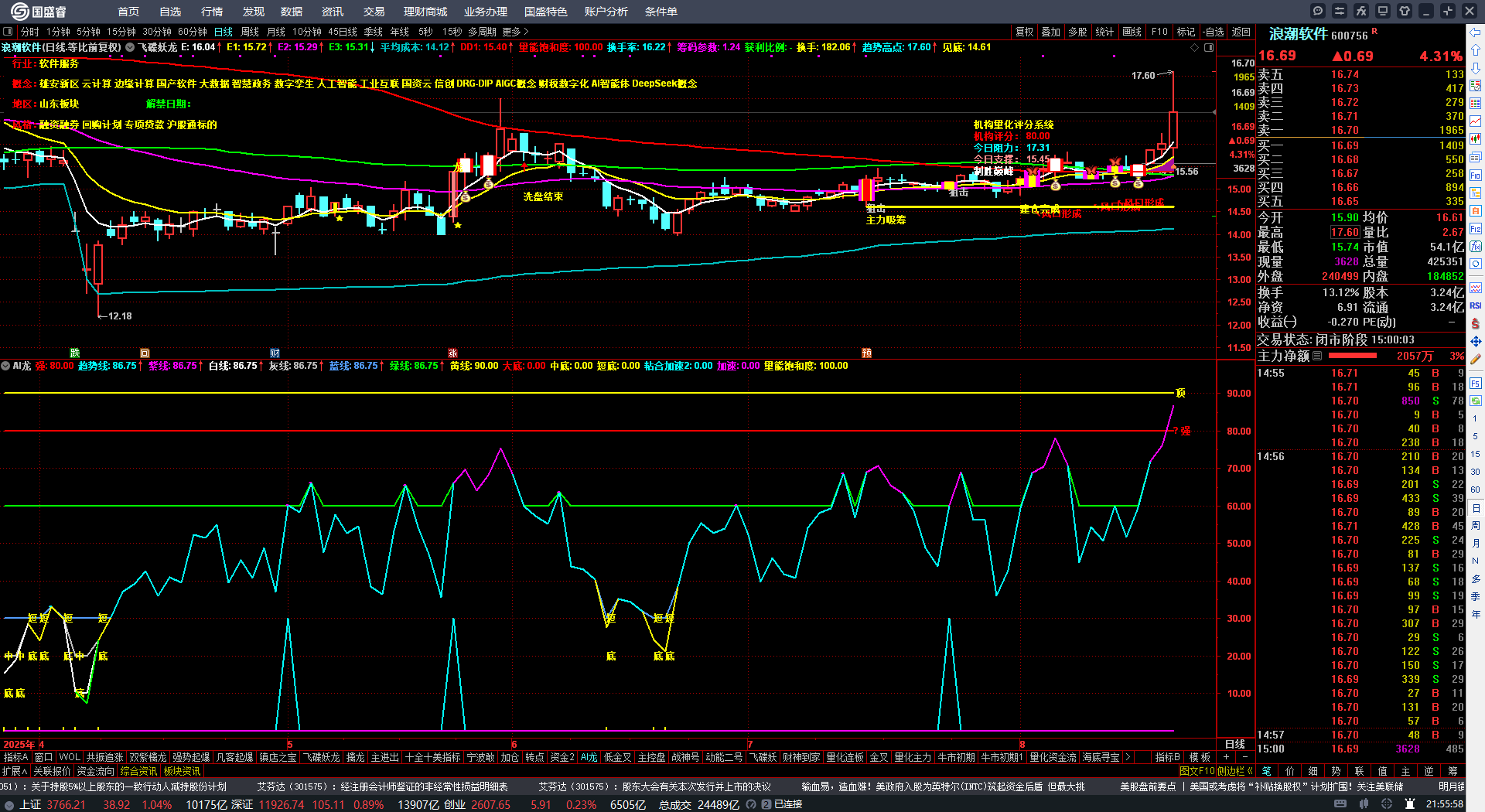1485x812 pixels.
Task: Click the main-force net list icon
Action: pyautogui.click(x=1317, y=356)
